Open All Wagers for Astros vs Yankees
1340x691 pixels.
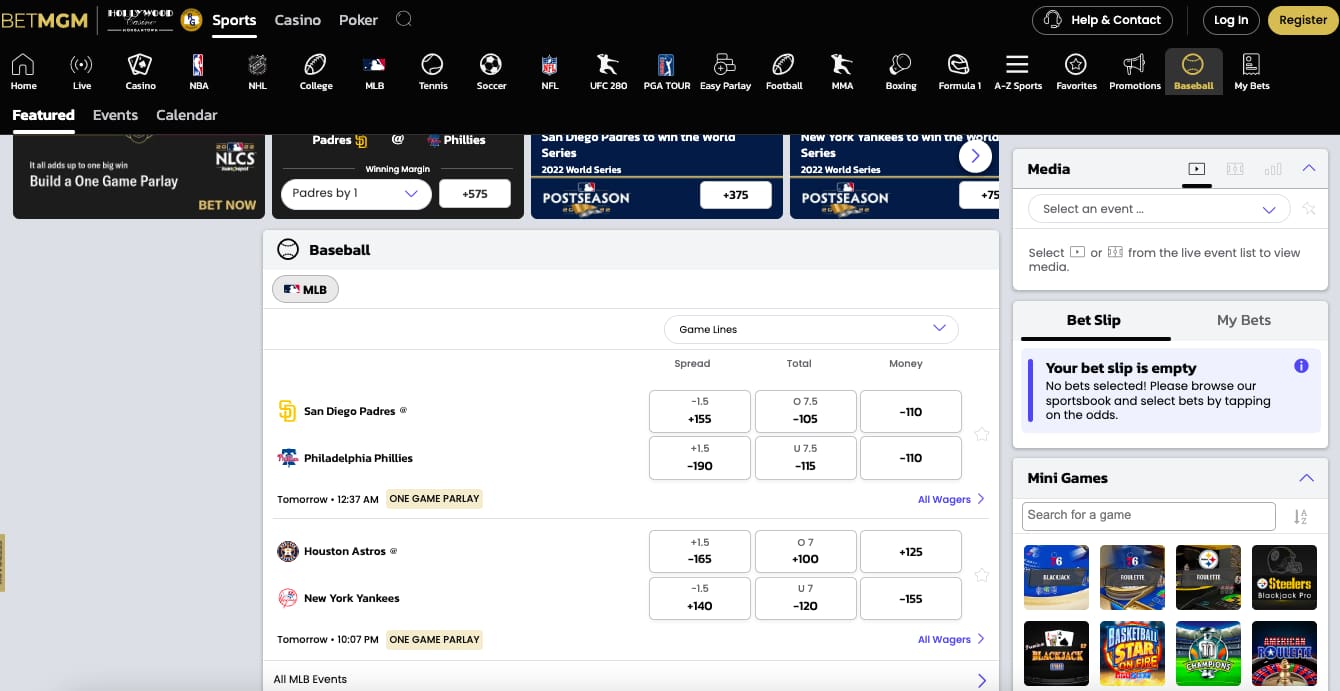951,639
